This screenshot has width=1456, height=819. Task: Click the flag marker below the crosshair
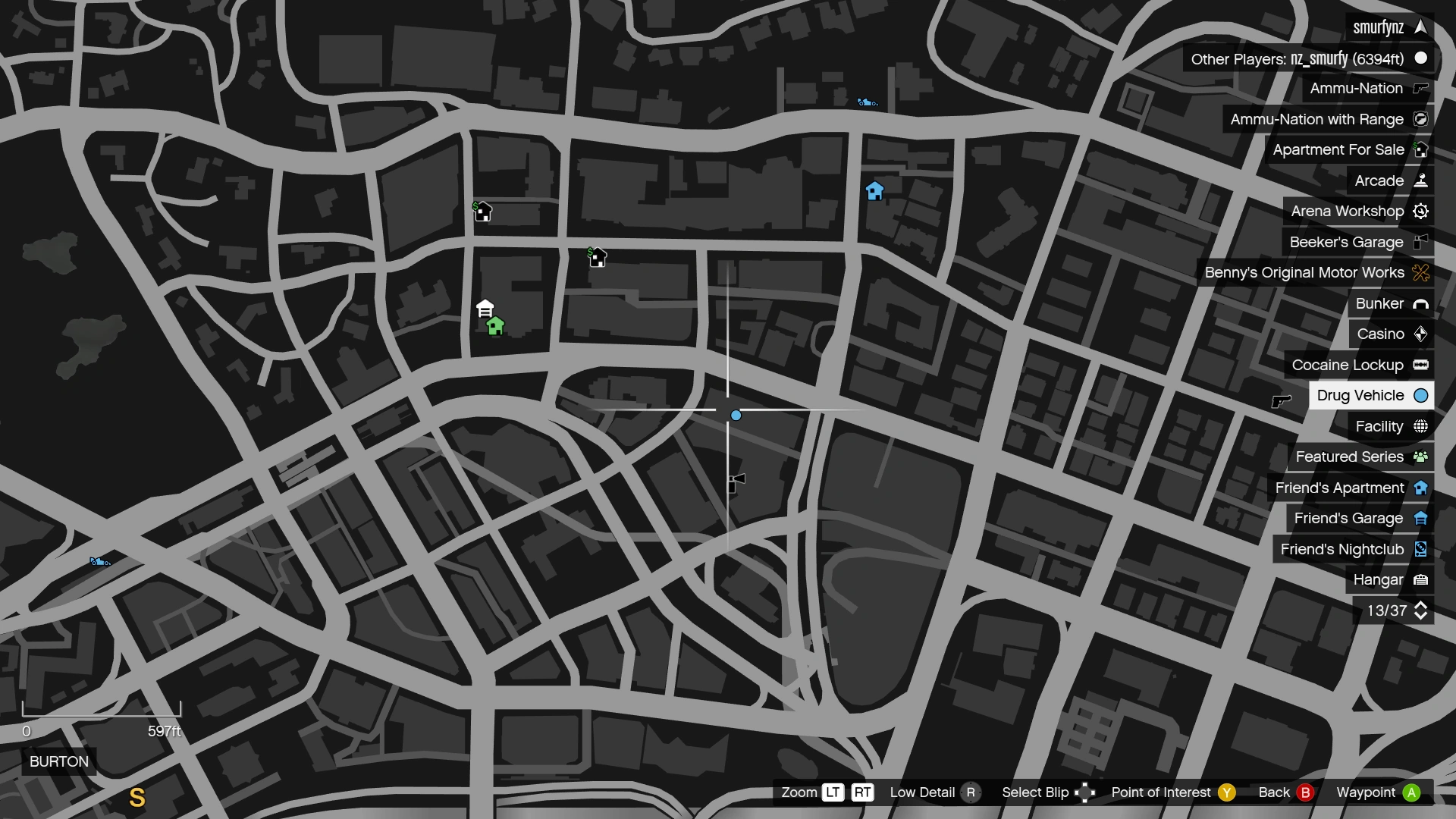click(x=736, y=482)
